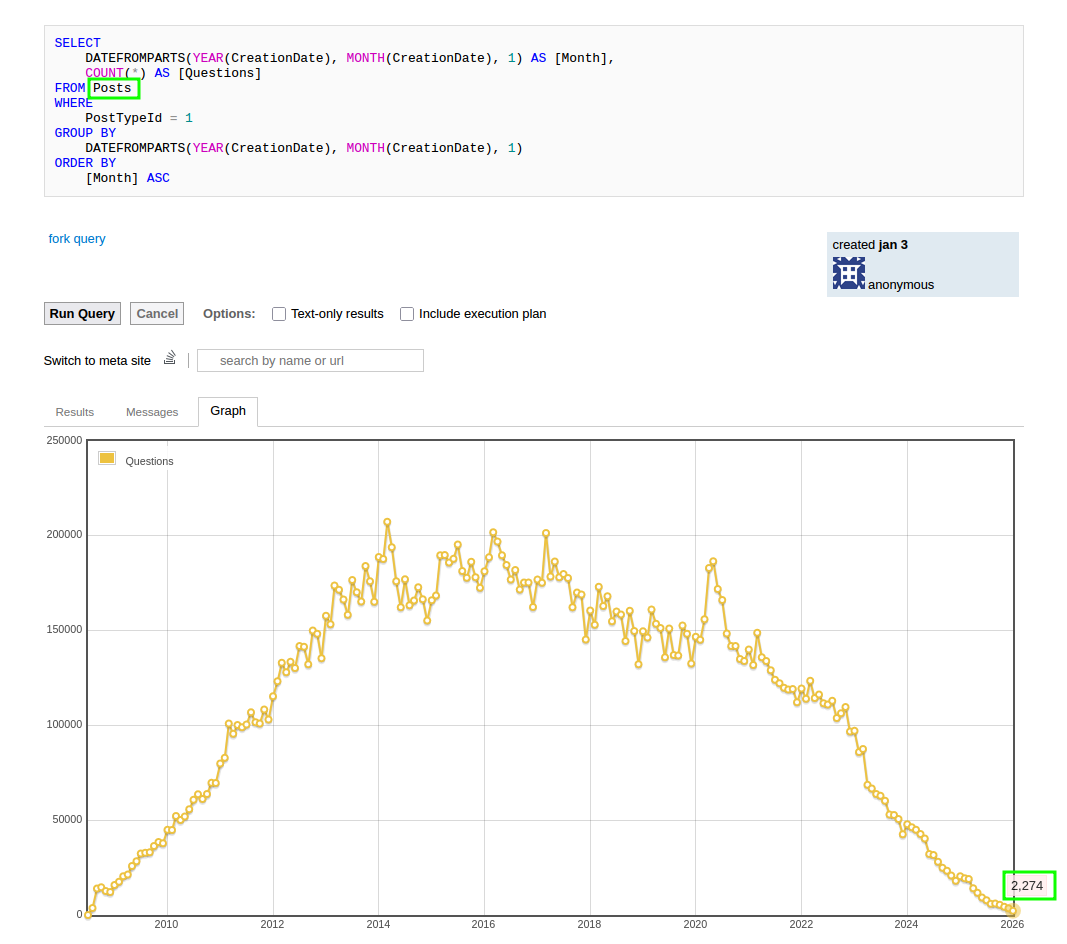Viewport: 1067px width, 944px height.
Task: Click the 2,274 data tooltip on the graph
Action: (x=1028, y=886)
